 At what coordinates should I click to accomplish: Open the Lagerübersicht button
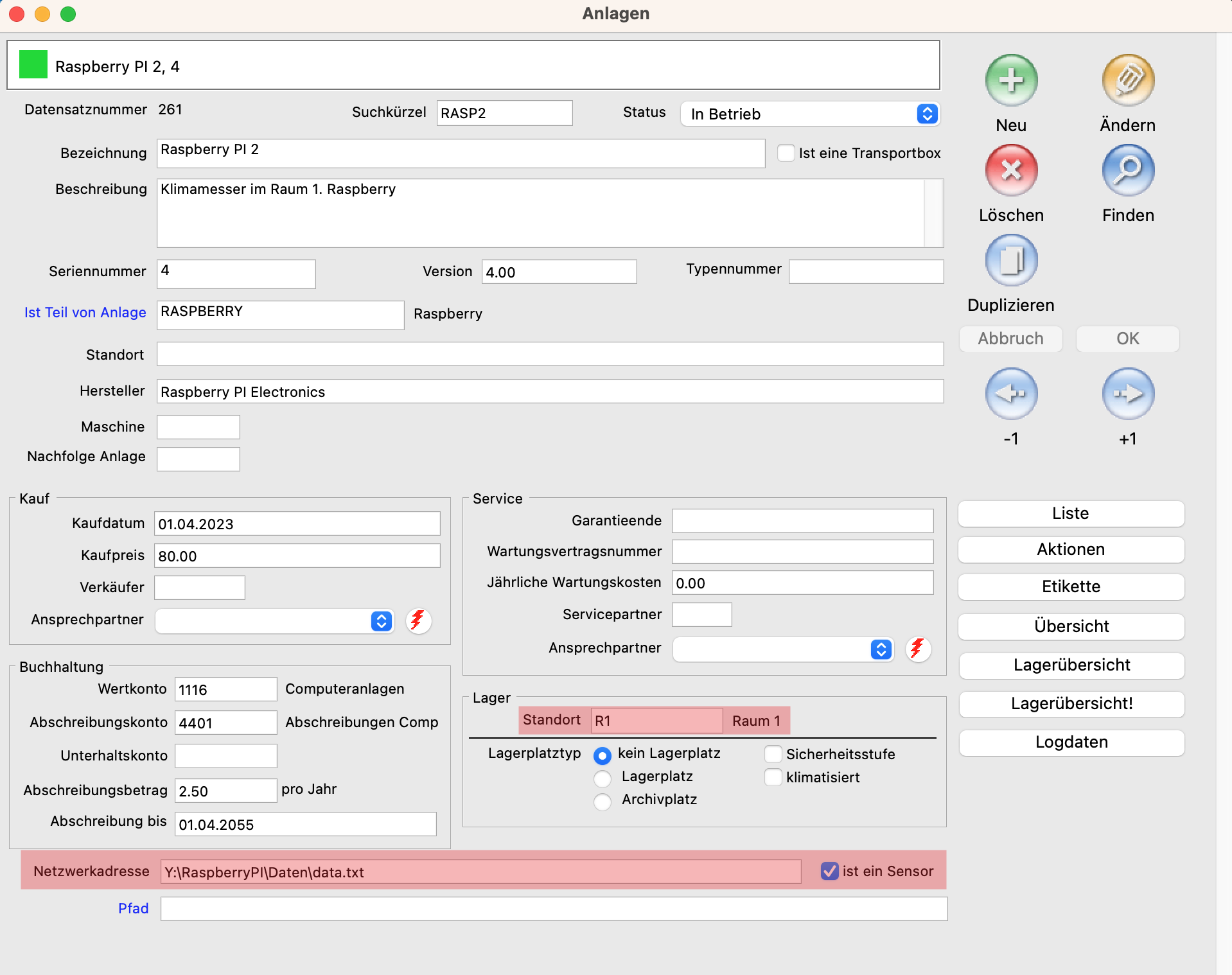(x=1071, y=665)
